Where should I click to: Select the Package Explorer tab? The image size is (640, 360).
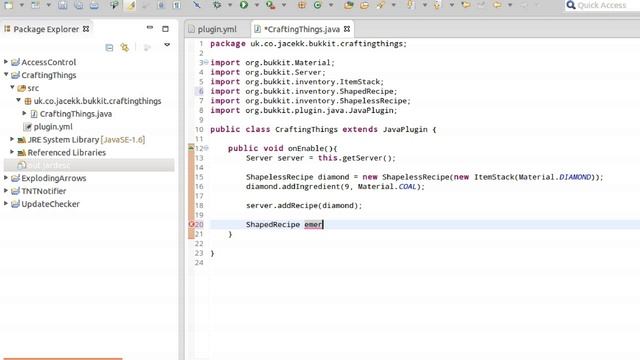(x=46, y=29)
